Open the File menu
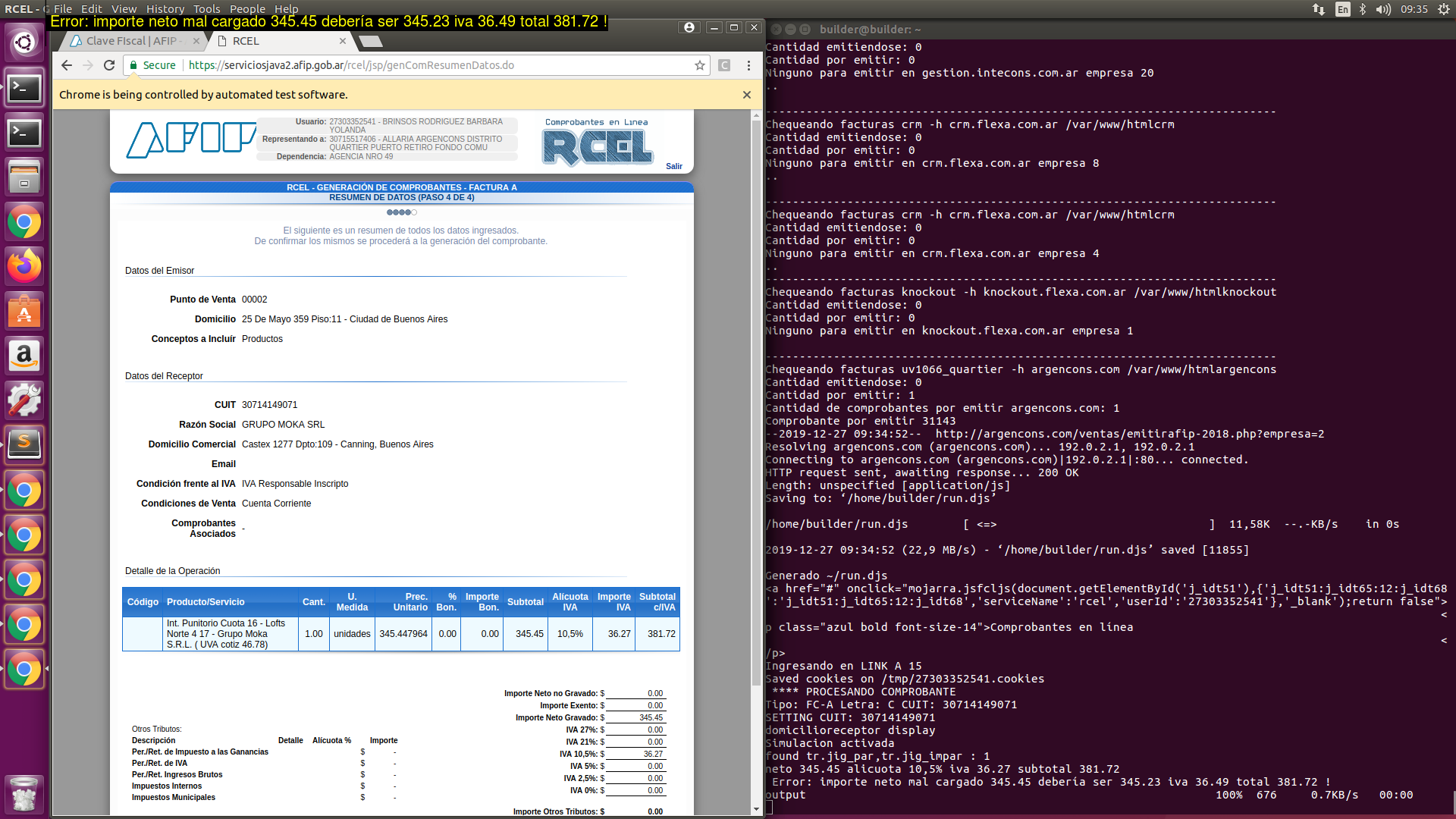This screenshot has height=819, width=1456. pos(63,9)
